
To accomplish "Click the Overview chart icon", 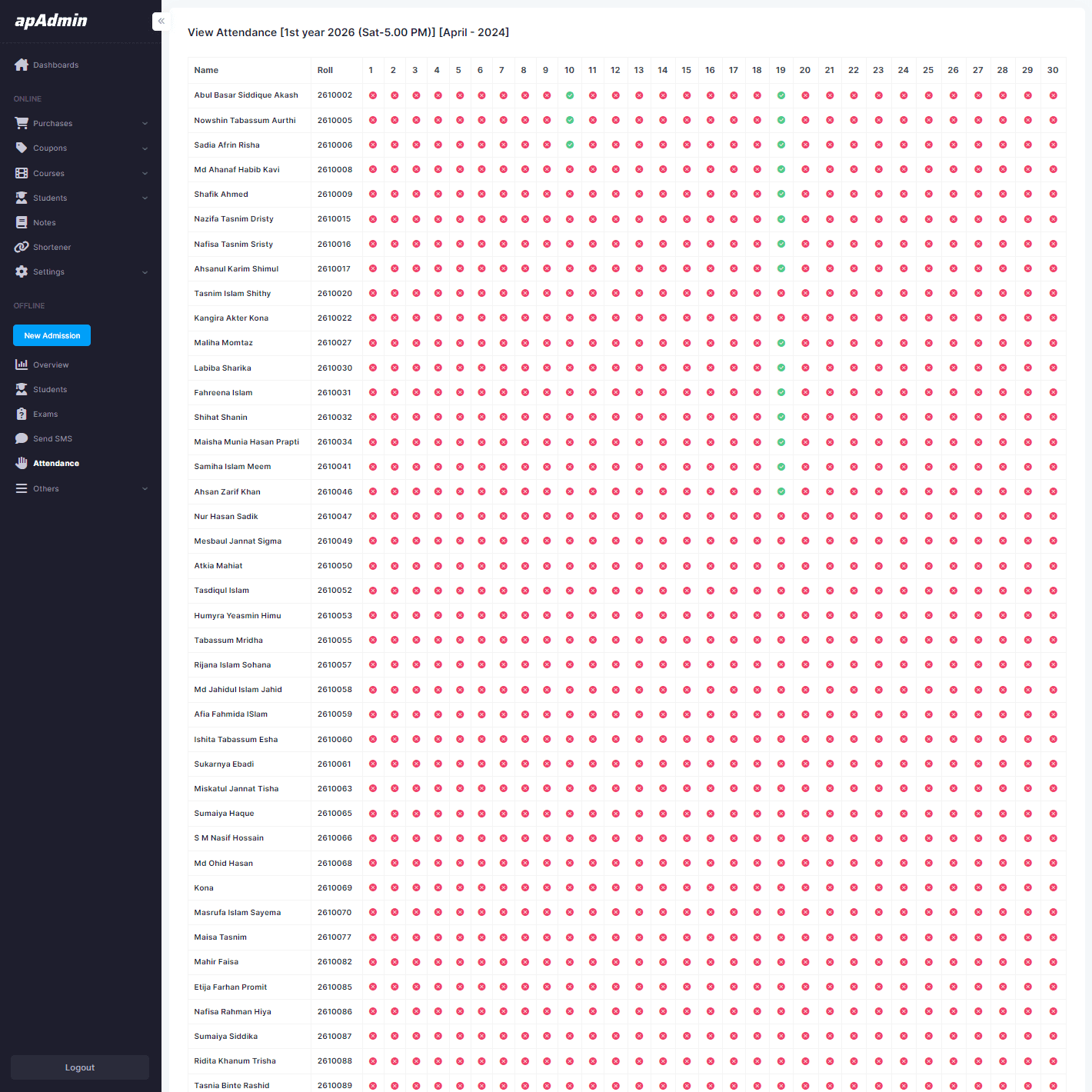I will tap(22, 365).
